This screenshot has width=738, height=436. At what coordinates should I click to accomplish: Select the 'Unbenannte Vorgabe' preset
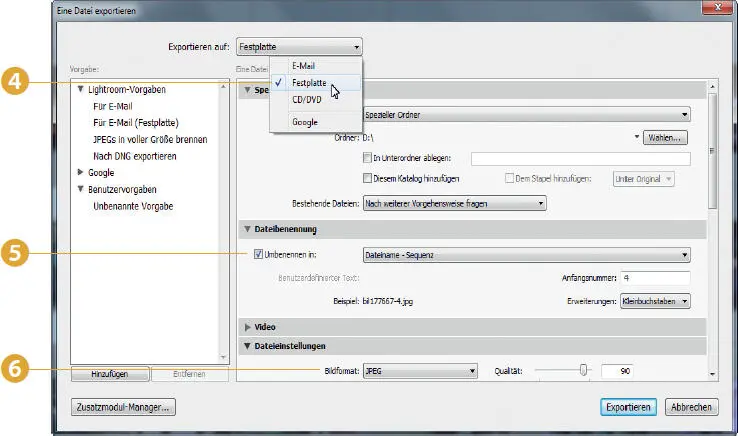point(133,206)
